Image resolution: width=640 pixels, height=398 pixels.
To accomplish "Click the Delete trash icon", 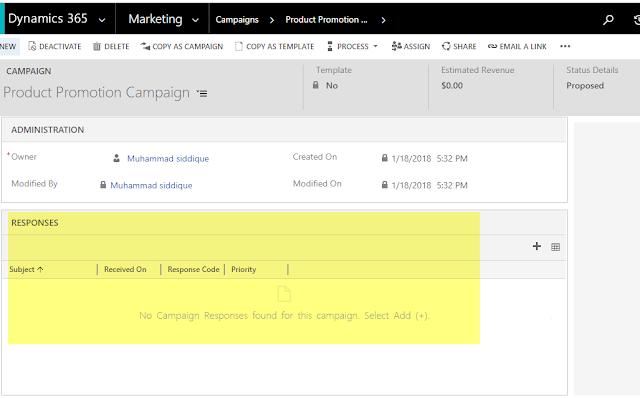I will [x=97, y=47].
